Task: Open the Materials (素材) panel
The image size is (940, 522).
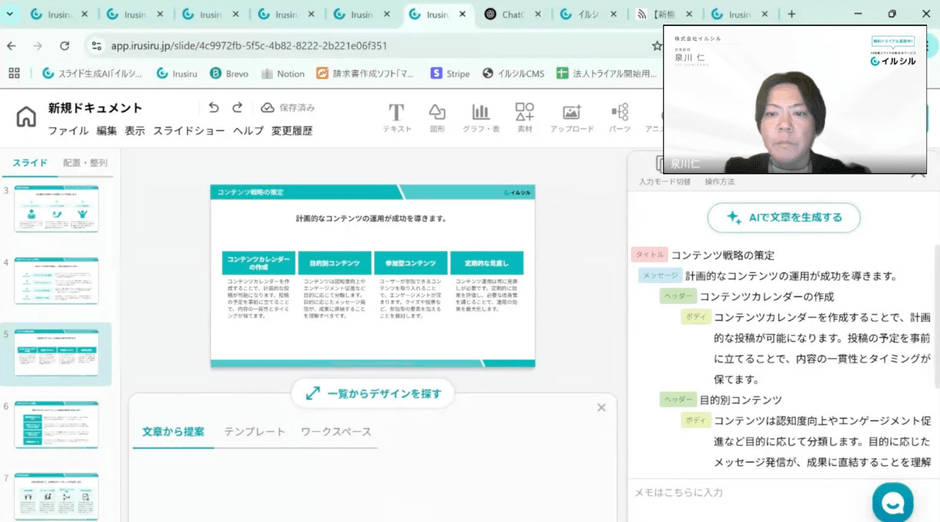Action: [524, 117]
